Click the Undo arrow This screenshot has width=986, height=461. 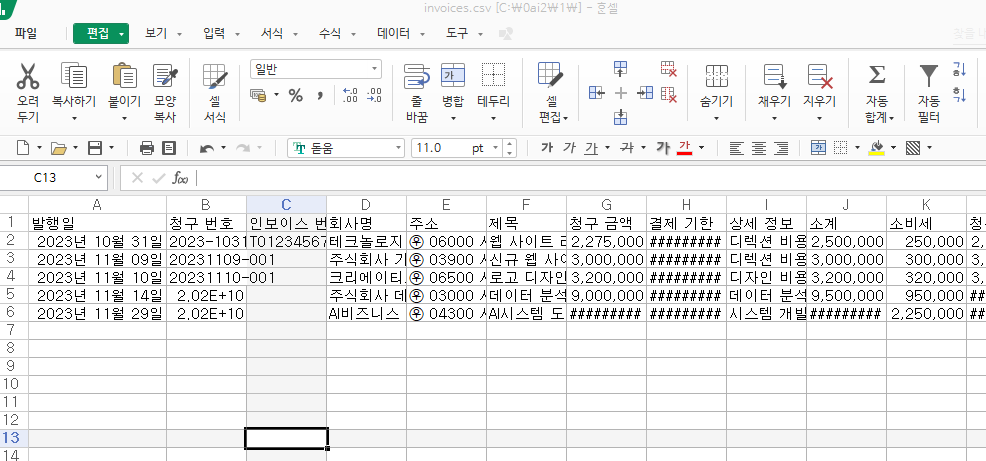click(206, 148)
